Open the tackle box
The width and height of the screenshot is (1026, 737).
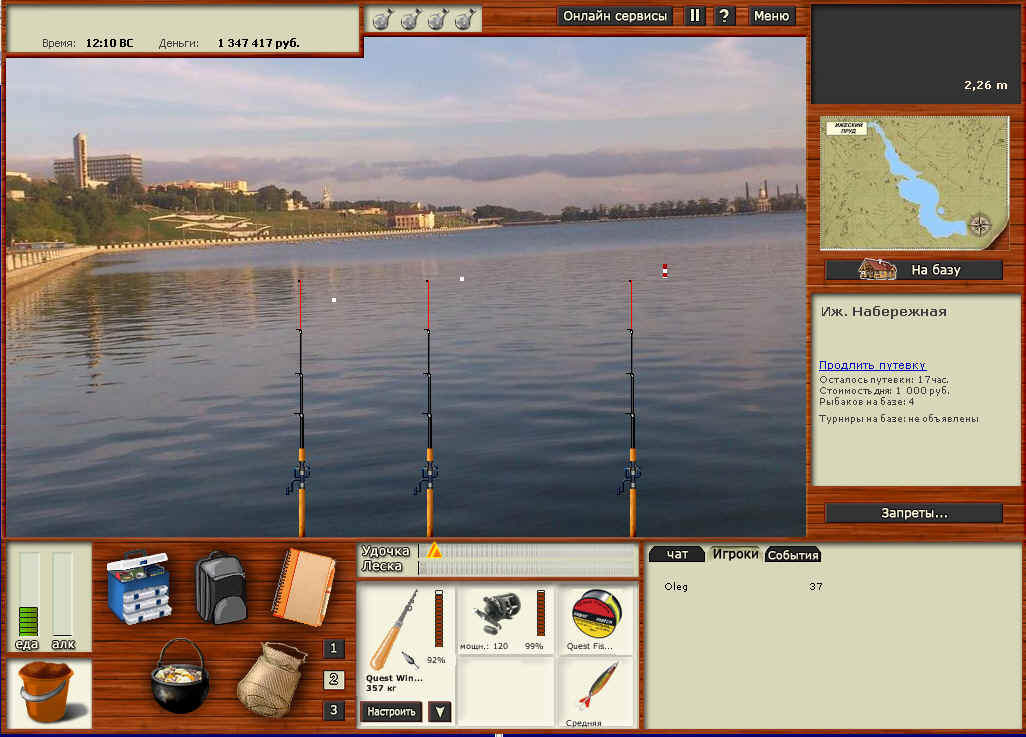[139, 586]
